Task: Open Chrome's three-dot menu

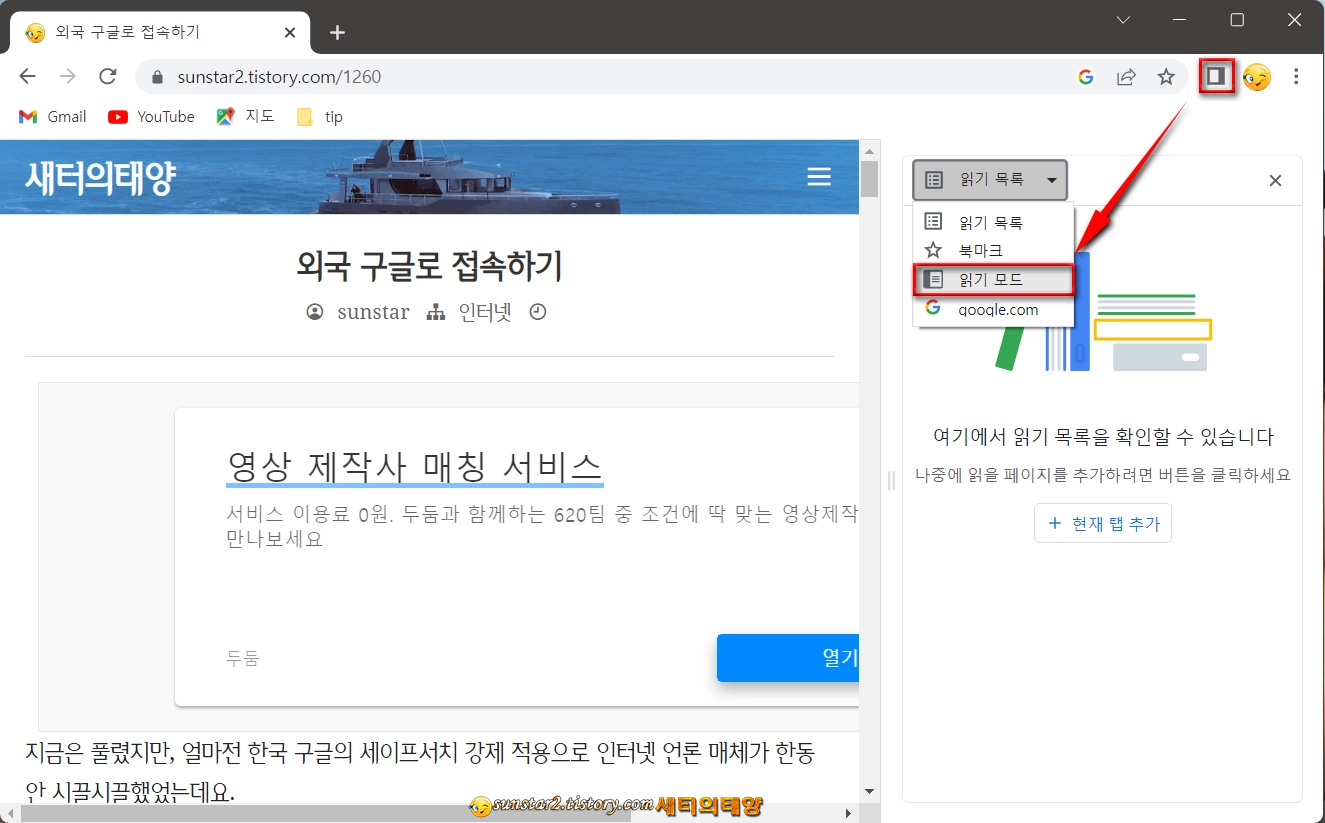Action: [1297, 76]
